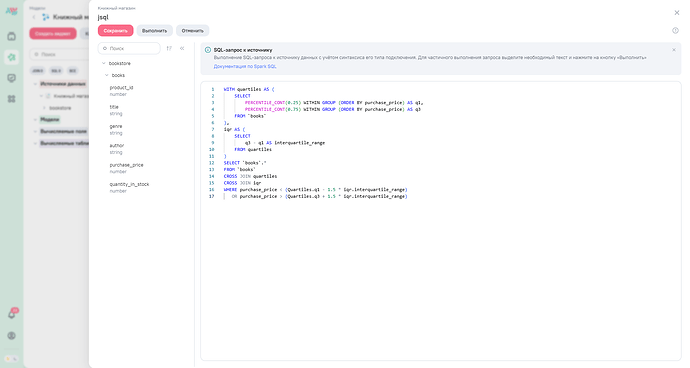Click the model icon next to Книжный магазин title

point(45,17)
